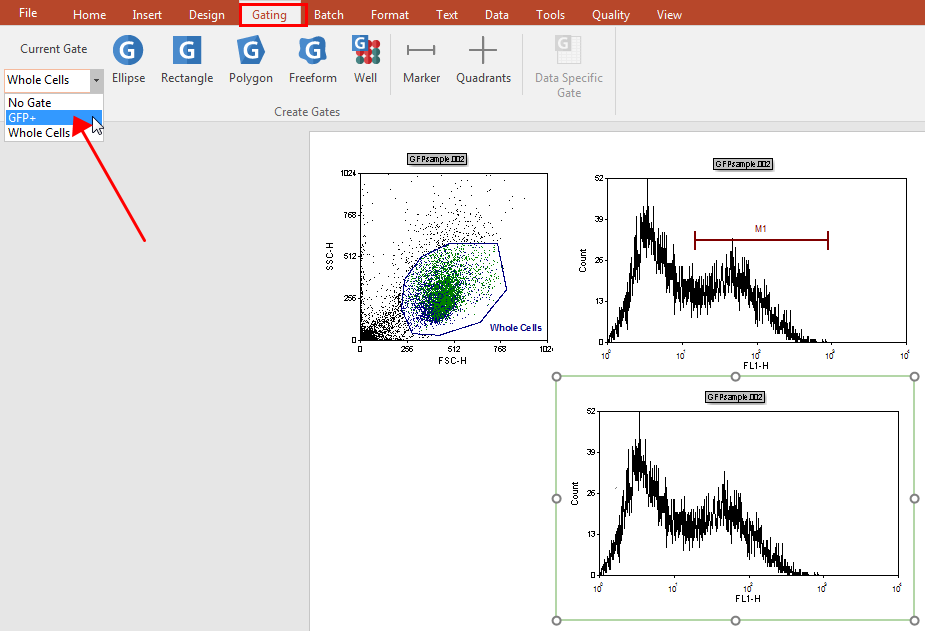The width and height of the screenshot is (925, 631).
Task: Click the Whole Cells gate label on dot plot
Action: pyautogui.click(x=516, y=328)
